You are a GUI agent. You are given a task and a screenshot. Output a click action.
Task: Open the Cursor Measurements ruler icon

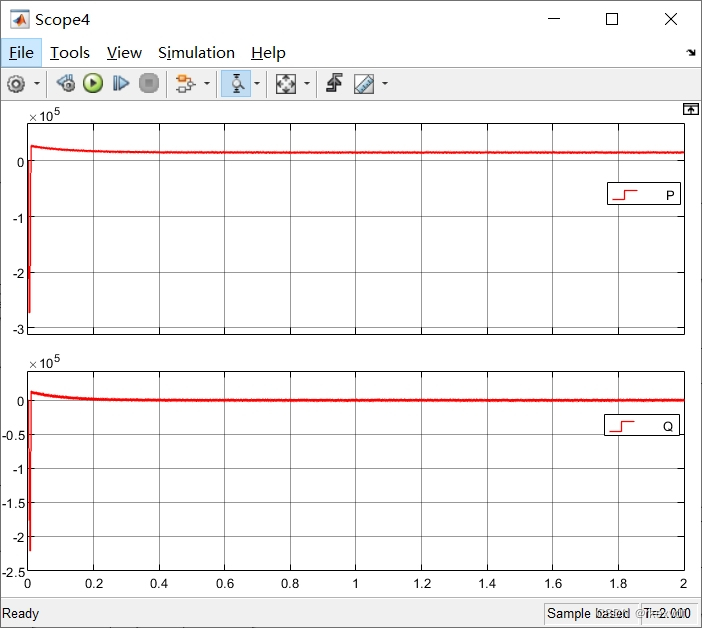point(364,84)
